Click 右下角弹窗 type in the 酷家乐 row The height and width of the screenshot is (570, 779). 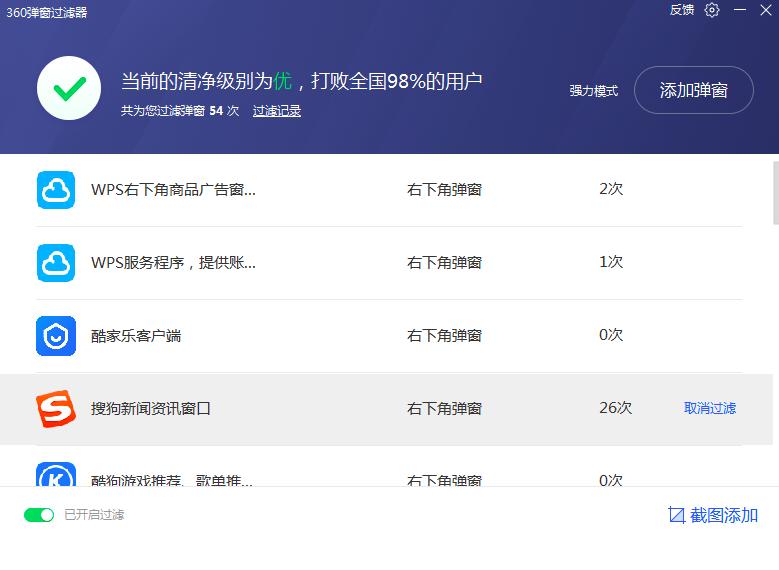445,335
